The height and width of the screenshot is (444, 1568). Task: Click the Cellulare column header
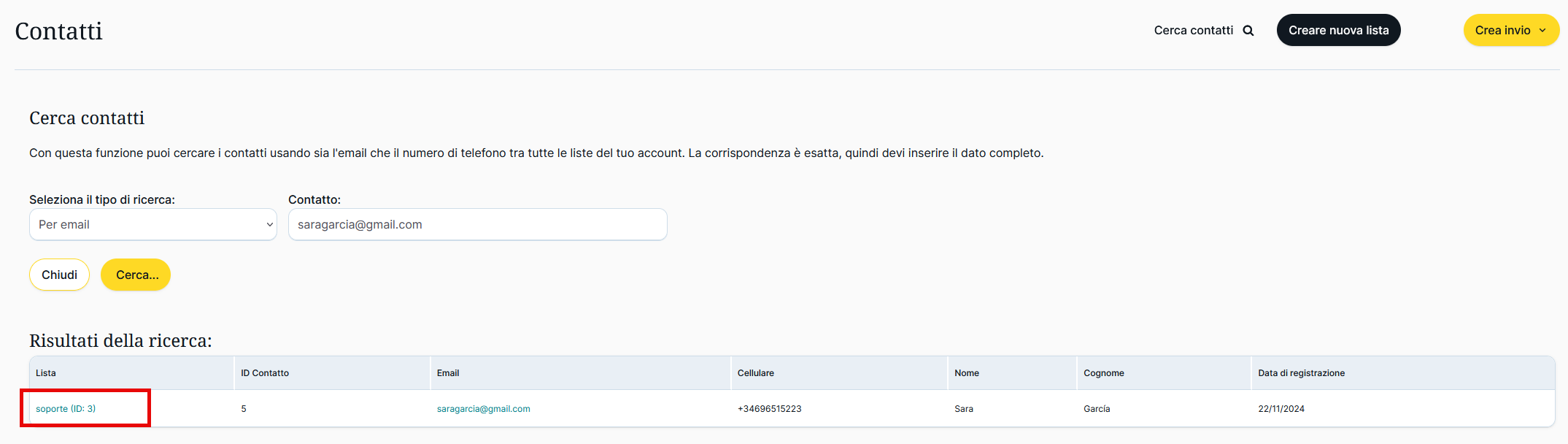click(755, 373)
